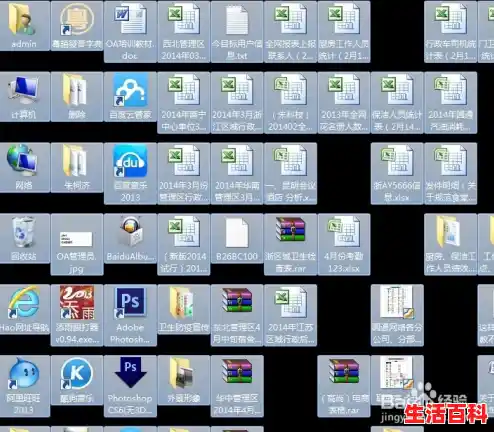Select the 2014年华南管理区3月 Excel file
The image size is (494, 432).
237,173
